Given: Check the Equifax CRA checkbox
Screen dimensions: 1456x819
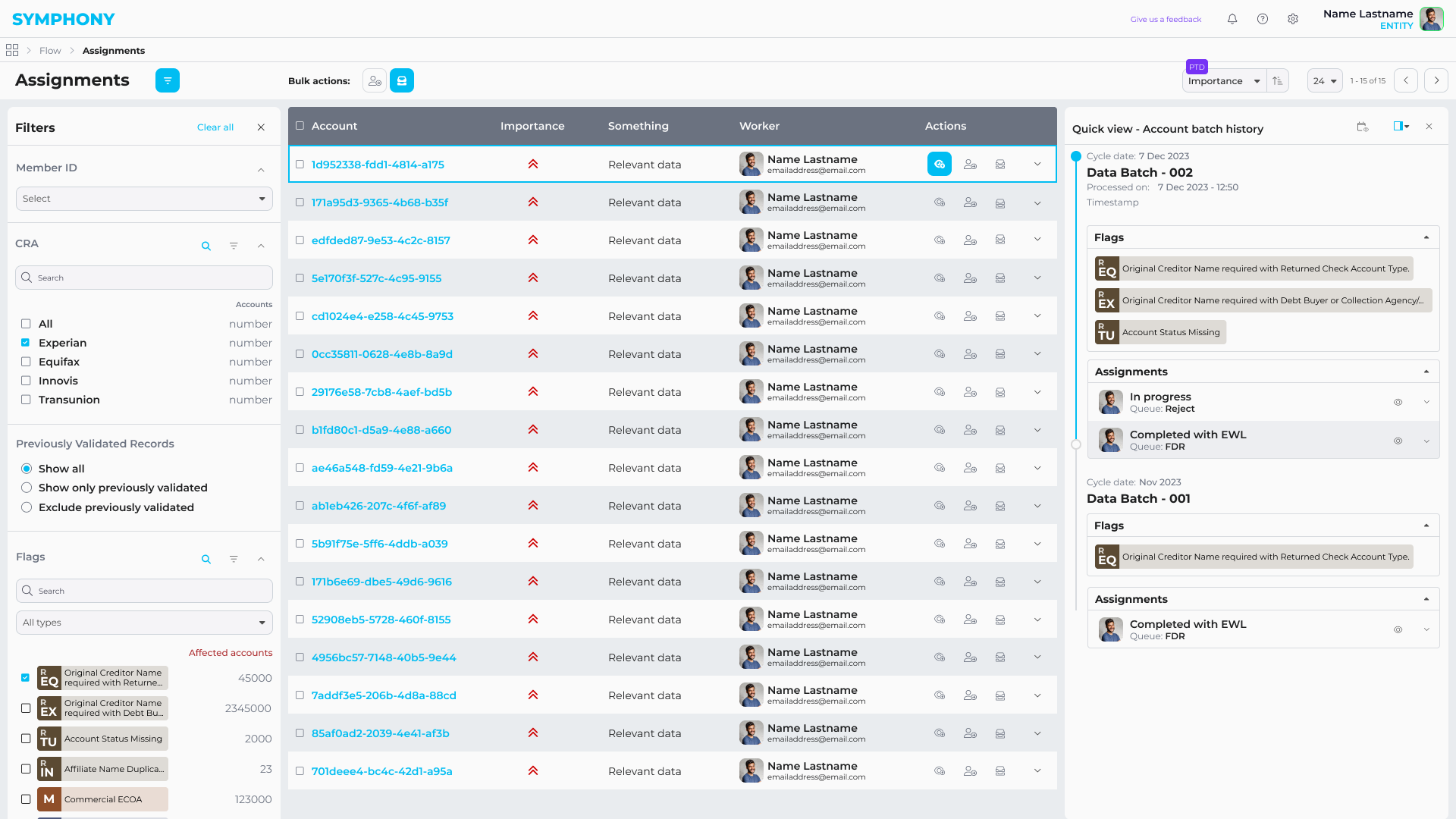Looking at the screenshot, I should tap(26, 362).
